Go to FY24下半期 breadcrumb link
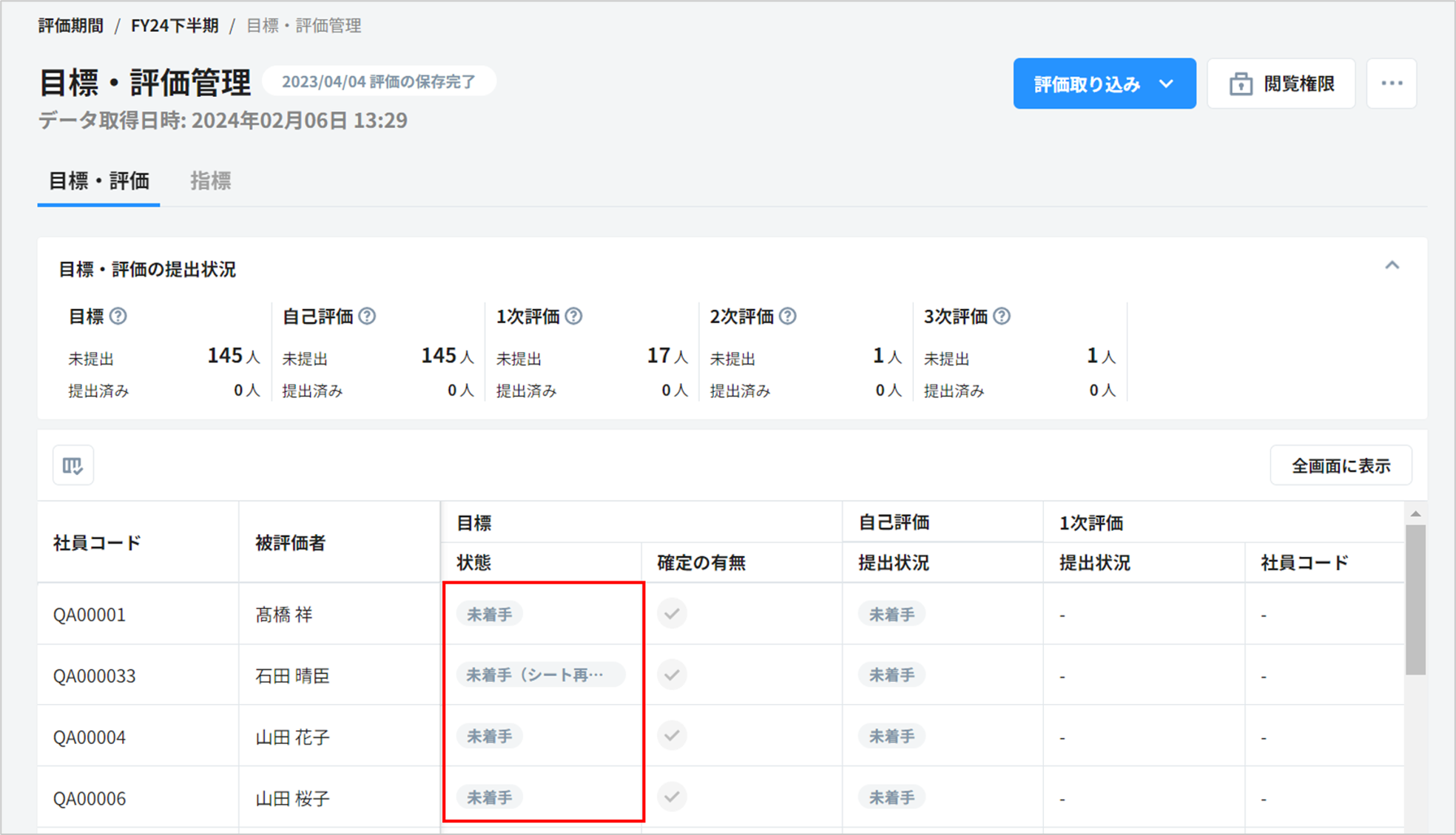 [x=175, y=26]
